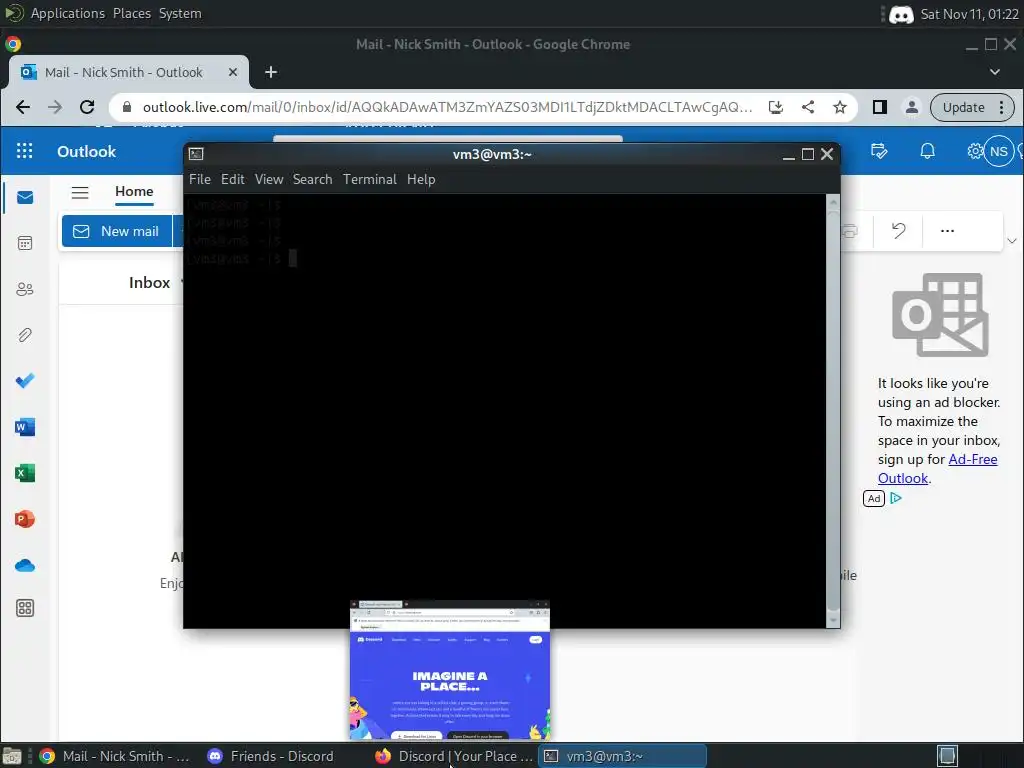
Task: Open the terminal Search menu
Action: tap(312, 179)
